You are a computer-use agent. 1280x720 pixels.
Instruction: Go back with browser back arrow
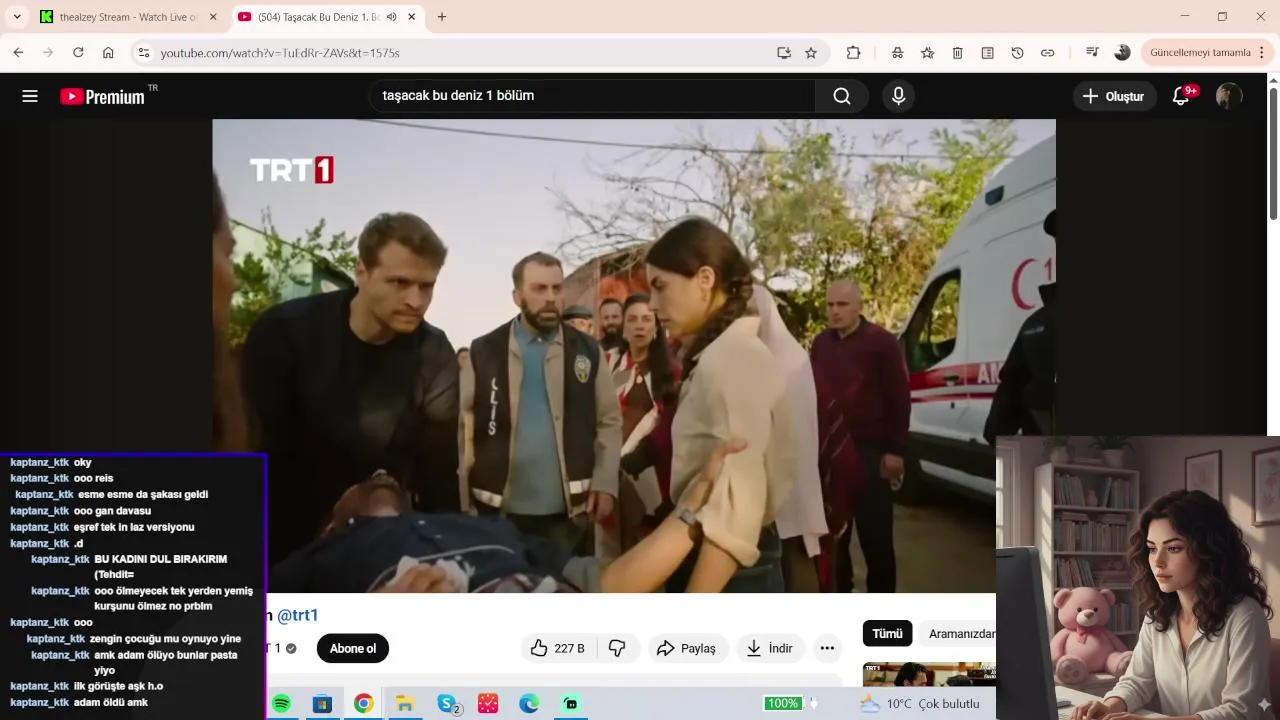18,53
